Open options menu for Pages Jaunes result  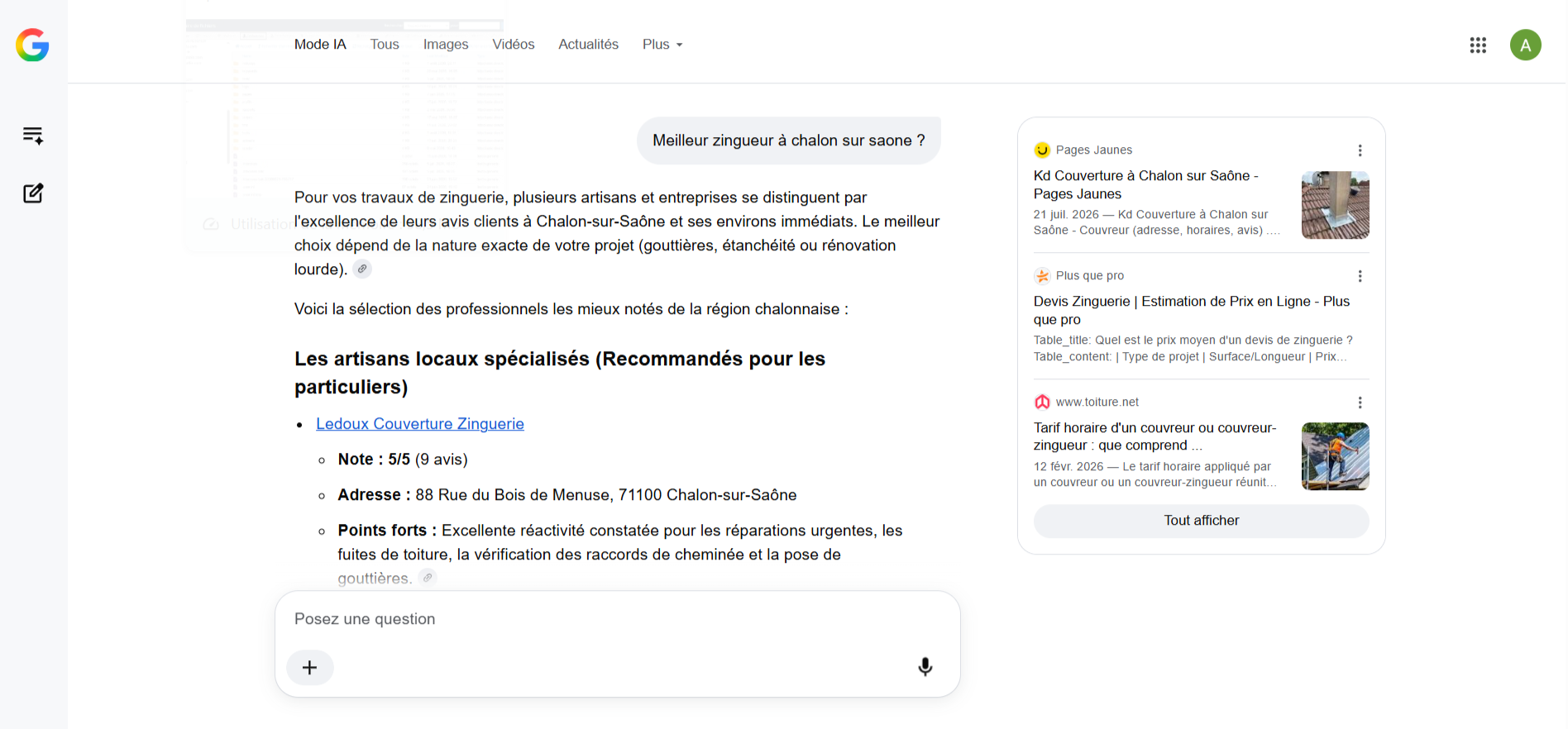(1360, 150)
